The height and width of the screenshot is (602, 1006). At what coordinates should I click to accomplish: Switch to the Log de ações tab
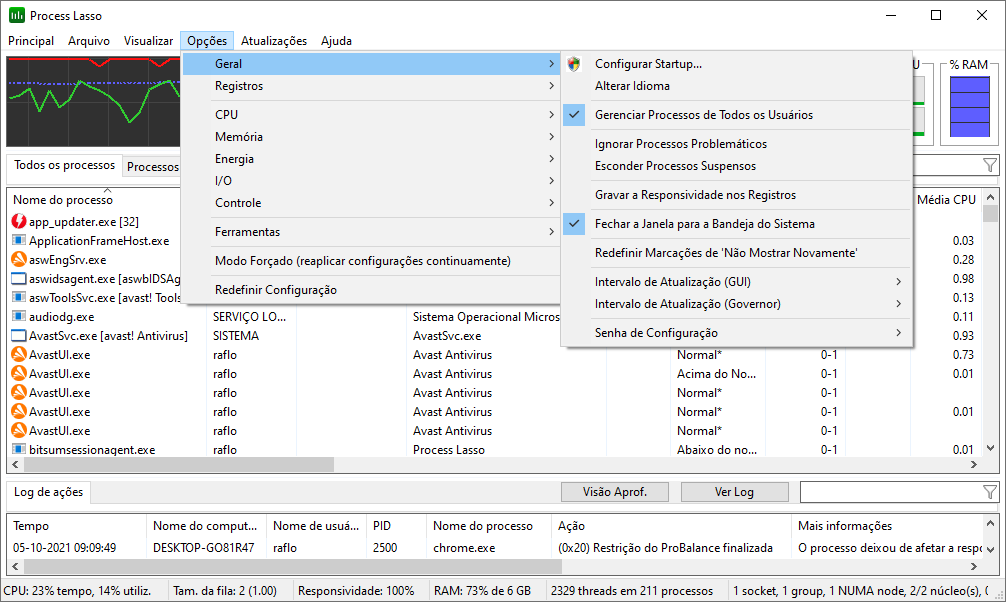[49, 492]
